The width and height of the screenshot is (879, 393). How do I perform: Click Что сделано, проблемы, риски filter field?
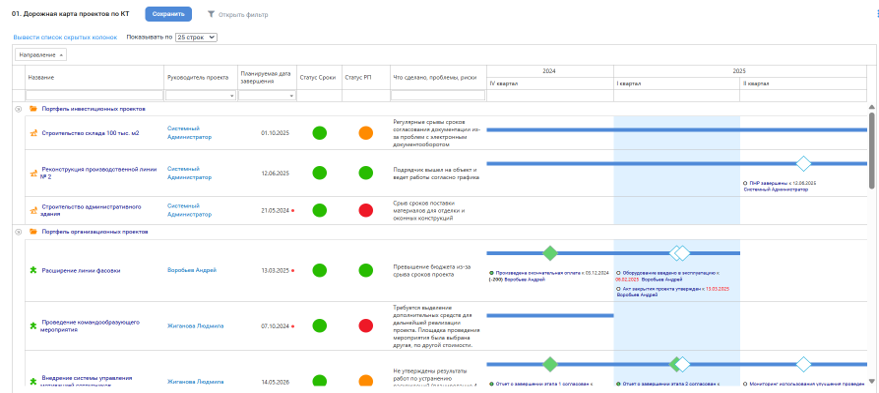point(438,96)
